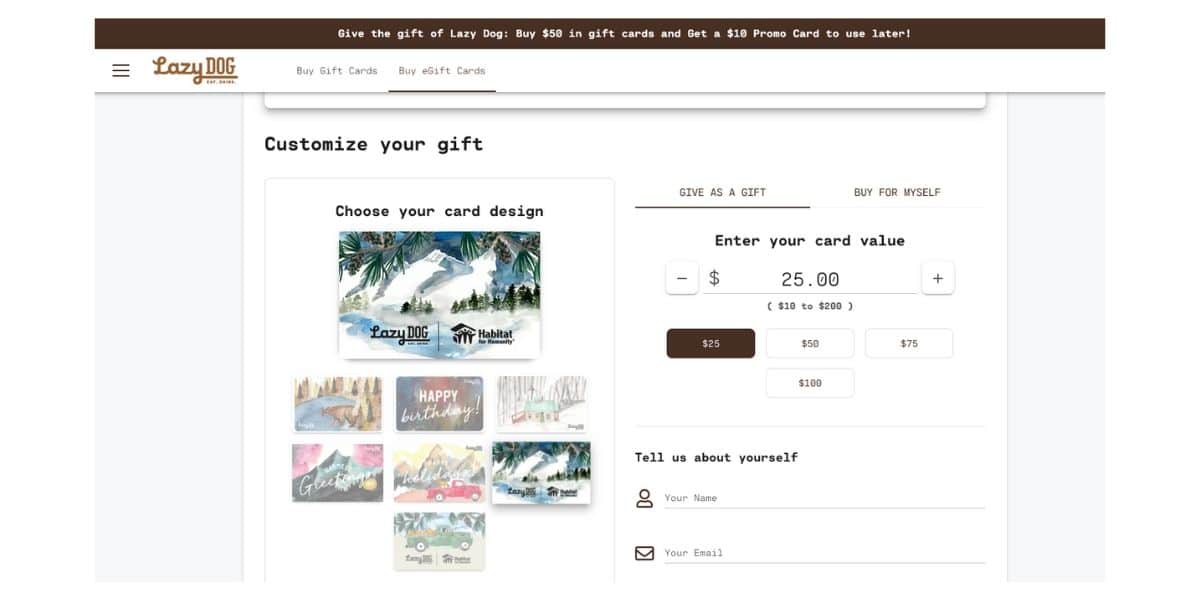Screen dimensions: 1200x600
Task: Select the Buy eGift Cards tab
Action: click(442, 71)
